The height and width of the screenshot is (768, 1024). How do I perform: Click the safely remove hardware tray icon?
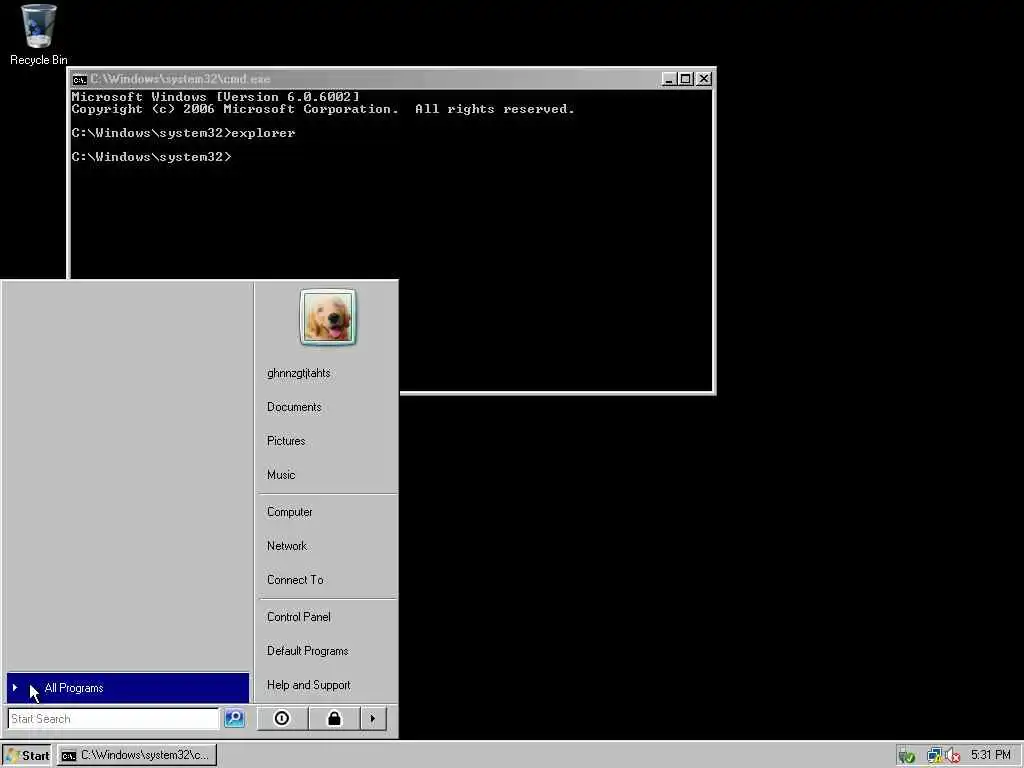point(906,756)
